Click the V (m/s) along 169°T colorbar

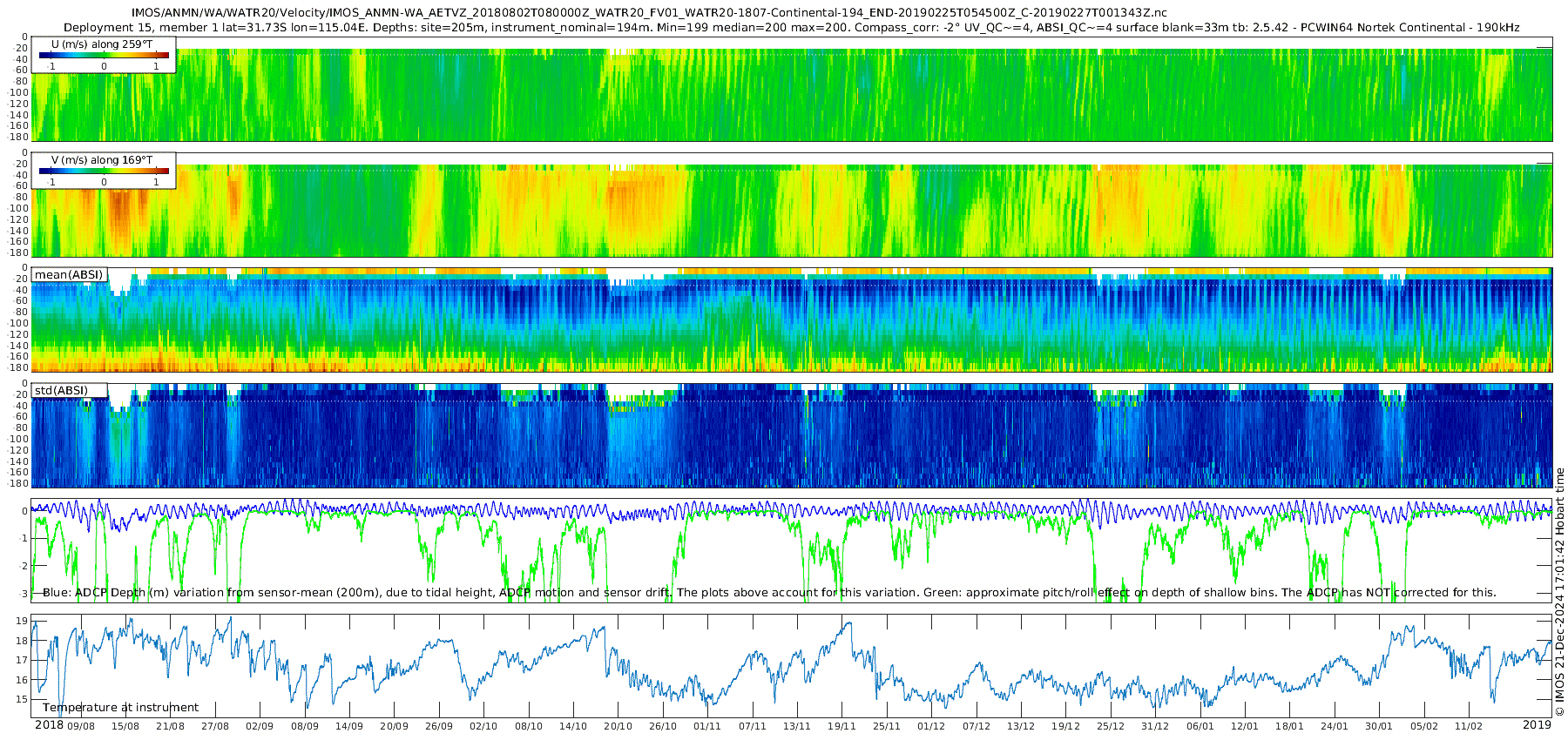(104, 172)
